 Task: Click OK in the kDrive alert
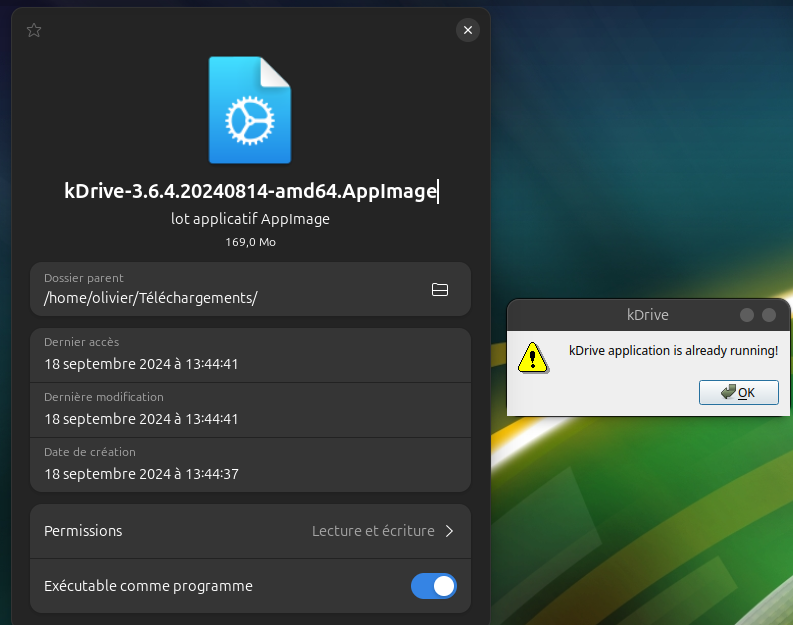pyautogui.click(x=738, y=392)
